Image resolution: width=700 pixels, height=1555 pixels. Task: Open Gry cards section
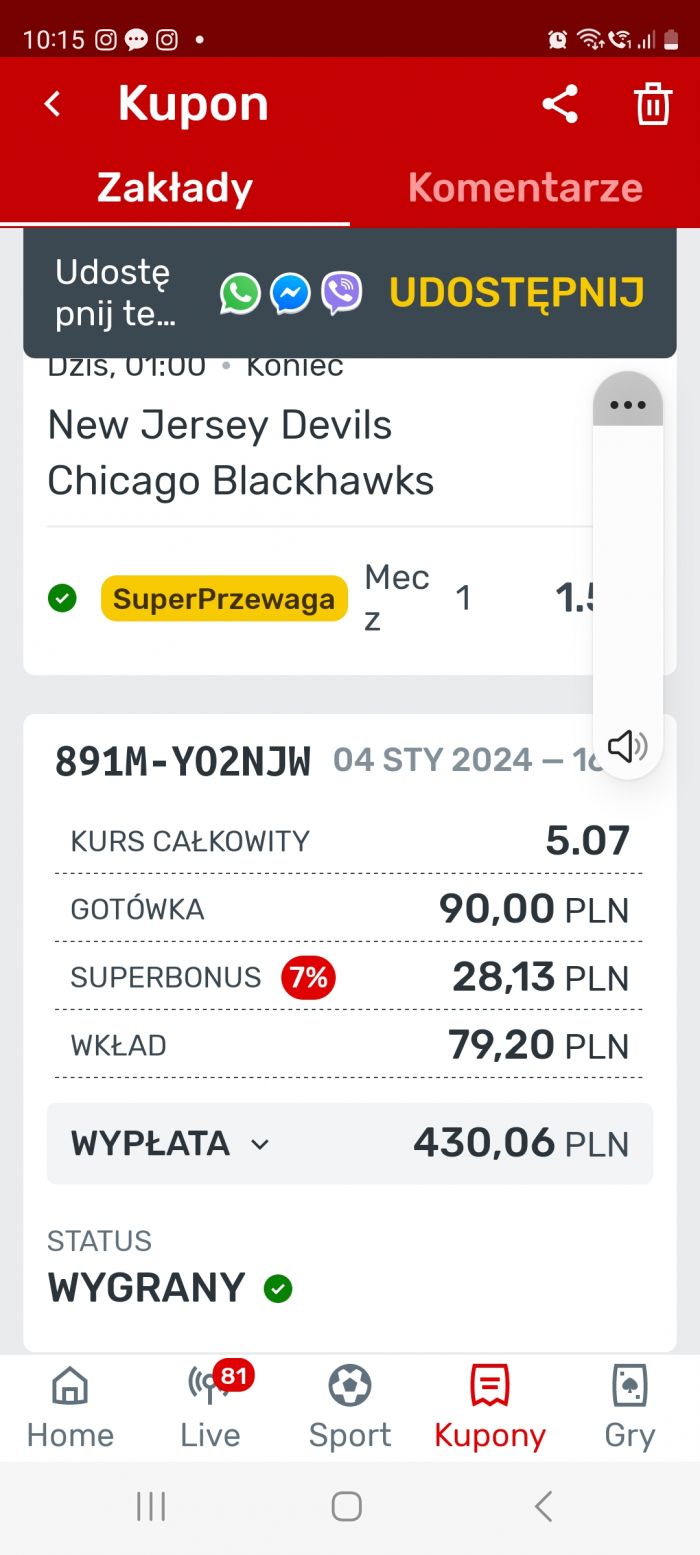coord(630,1408)
